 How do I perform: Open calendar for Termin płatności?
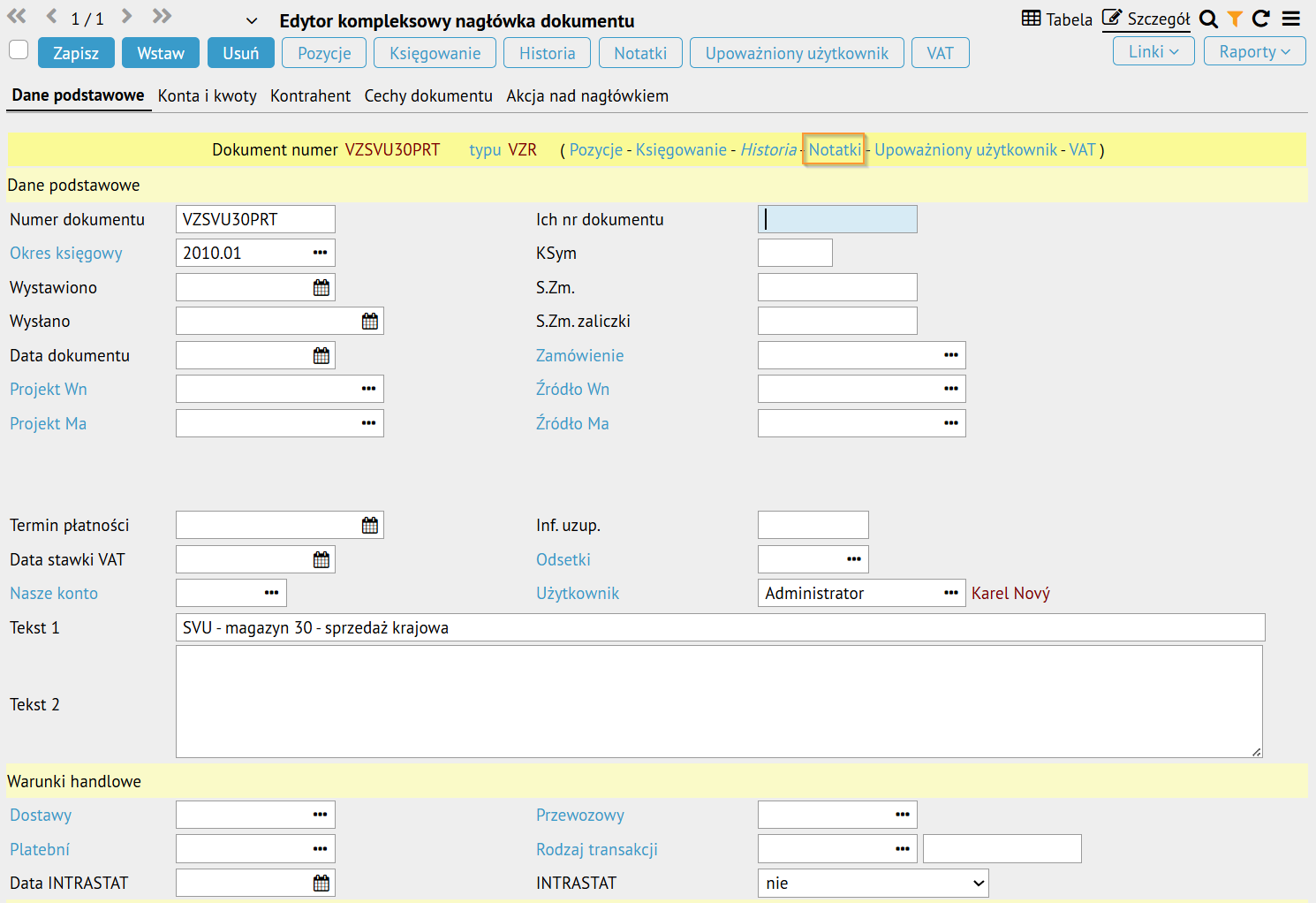point(370,526)
